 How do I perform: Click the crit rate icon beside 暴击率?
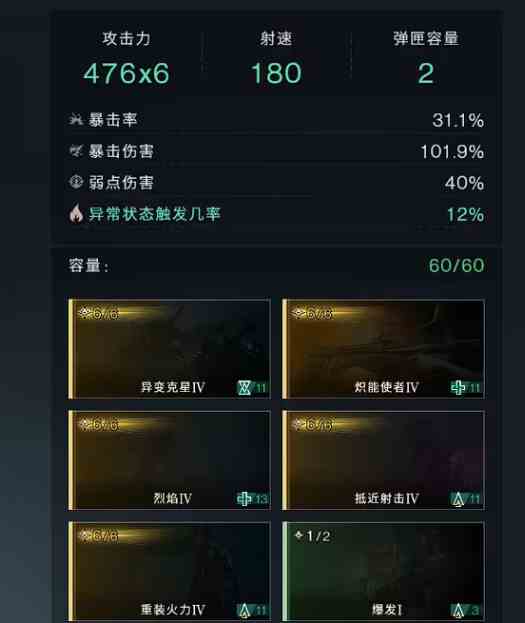(x=76, y=119)
